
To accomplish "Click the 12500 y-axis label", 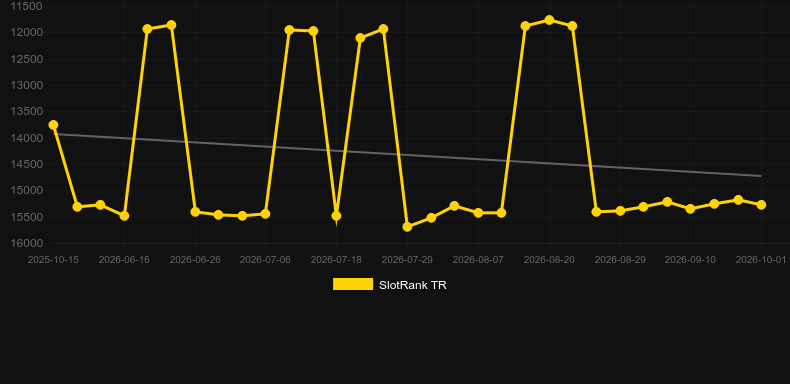I will [x=26, y=59].
